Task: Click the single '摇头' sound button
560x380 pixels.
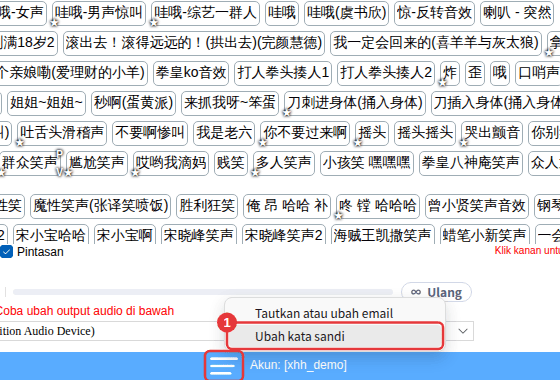Action: coord(372,133)
